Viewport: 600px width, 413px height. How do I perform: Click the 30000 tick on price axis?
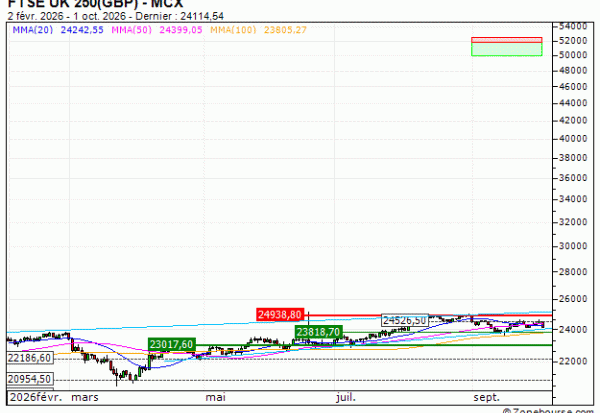coord(573,246)
